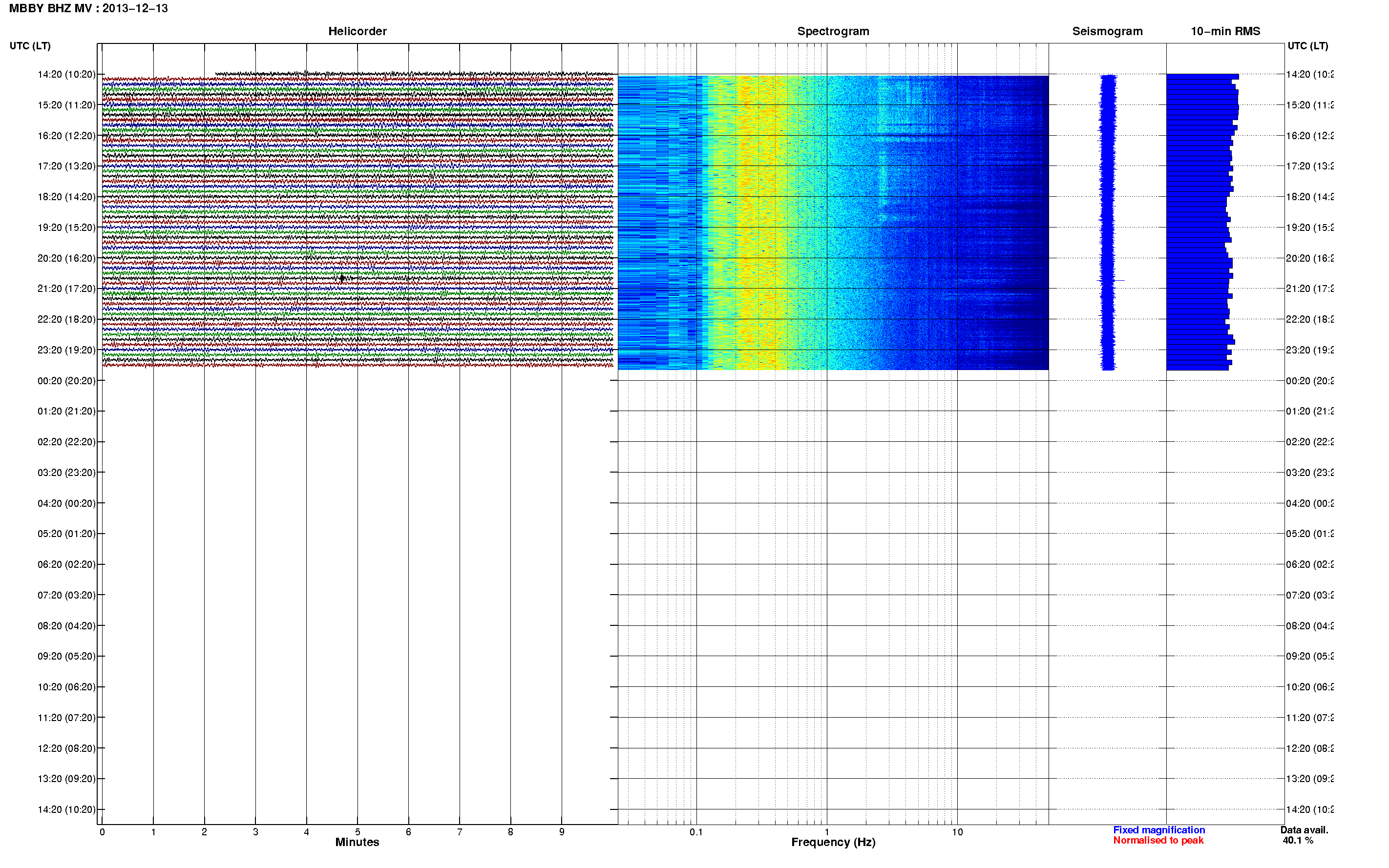Click the '0' tick on the Minutes axis
Screen dimensions: 1389x868
(x=102, y=832)
